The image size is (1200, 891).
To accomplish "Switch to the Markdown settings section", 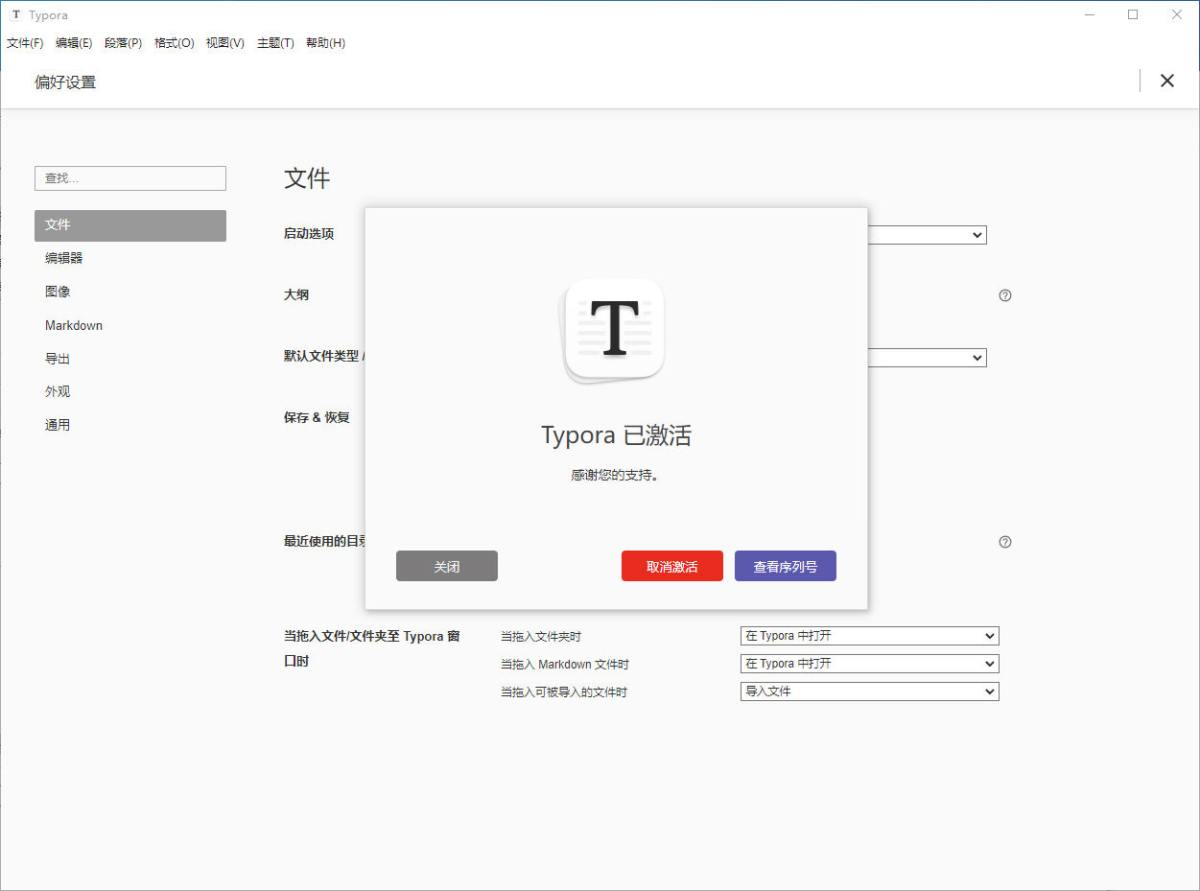I will pos(74,325).
